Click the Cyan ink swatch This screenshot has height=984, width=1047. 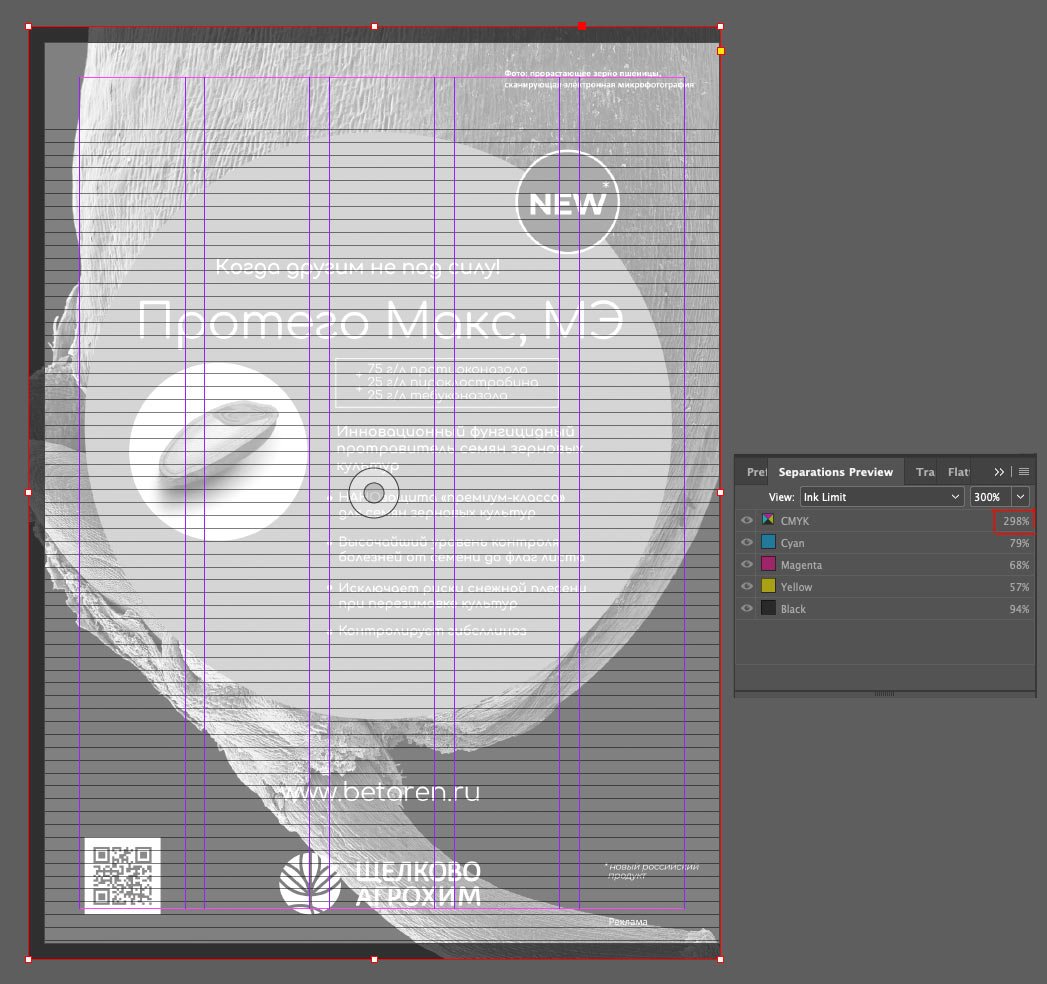pos(769,542)
